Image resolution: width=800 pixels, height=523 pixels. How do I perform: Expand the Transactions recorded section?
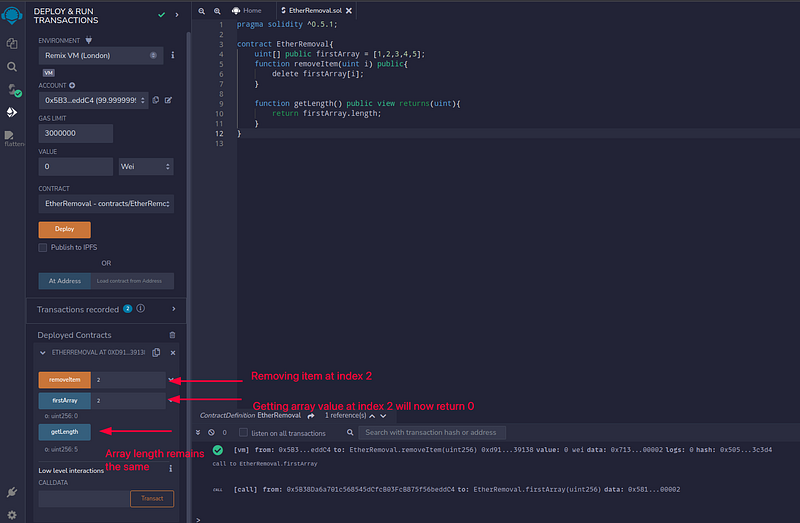[x=173, y=309]
